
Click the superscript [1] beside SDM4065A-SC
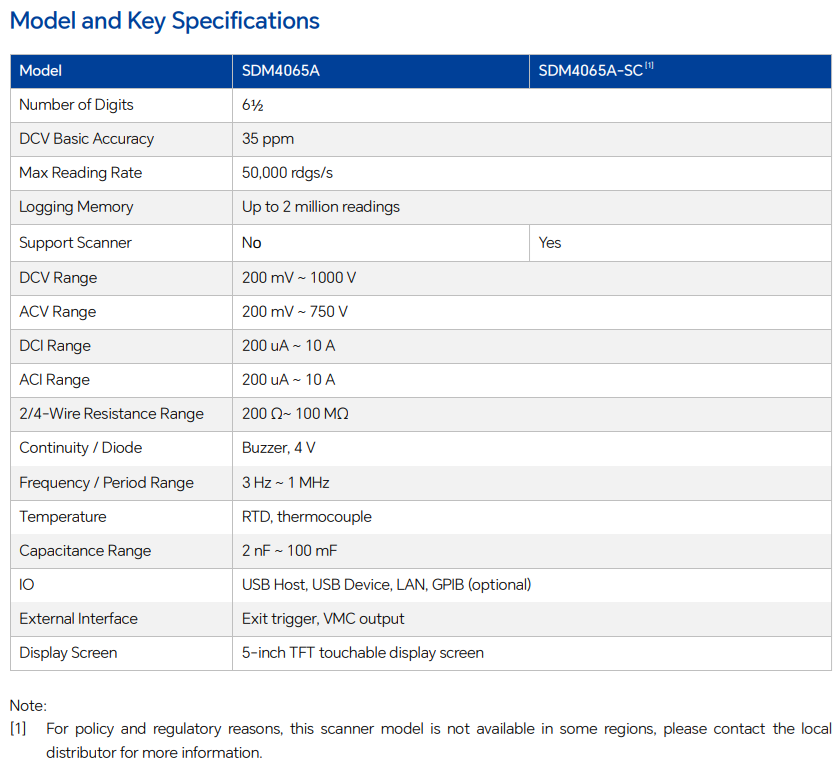(649, 65)
